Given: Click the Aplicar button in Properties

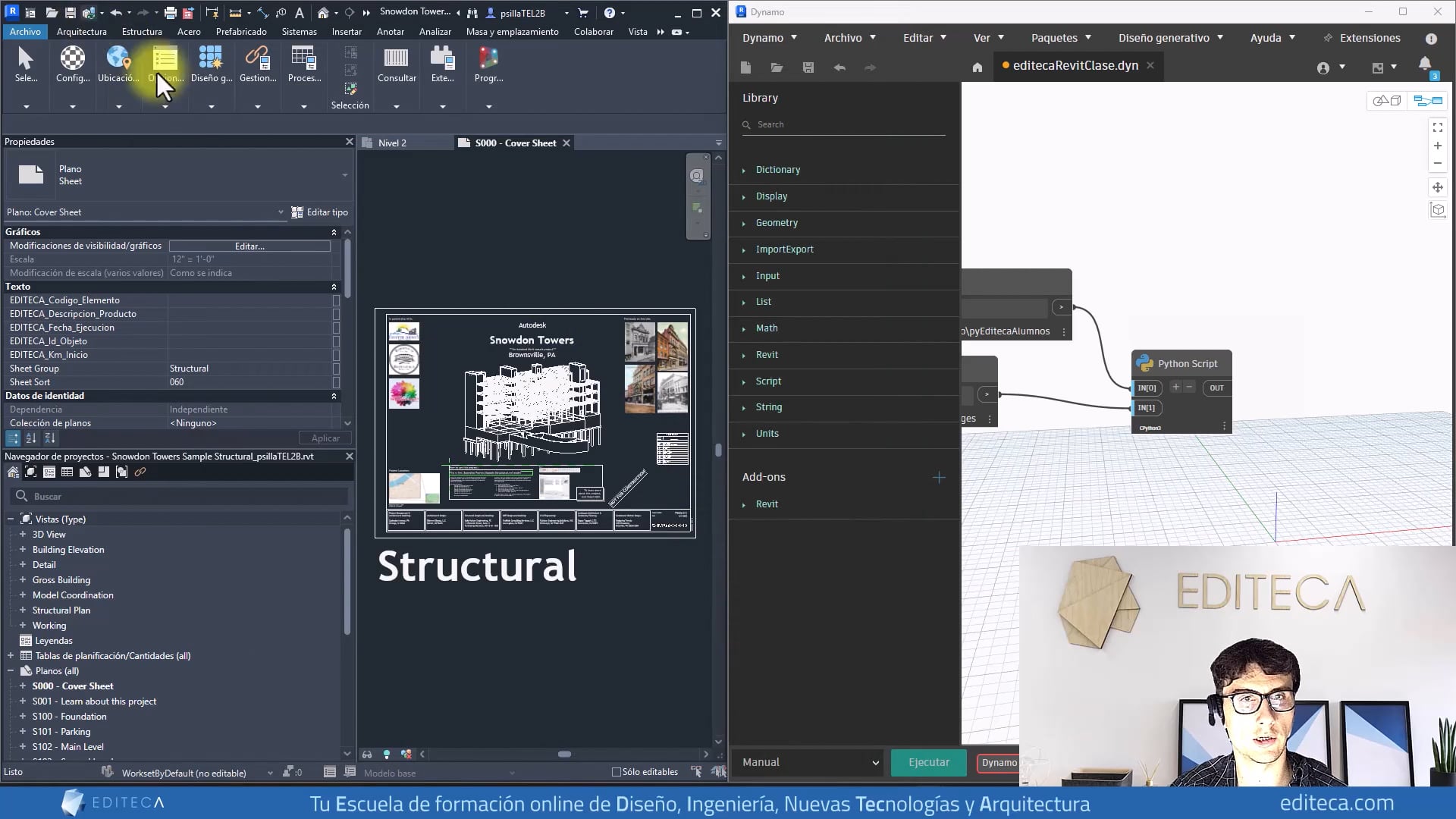Looking at the screenshot, I should [x=325, y=438].
